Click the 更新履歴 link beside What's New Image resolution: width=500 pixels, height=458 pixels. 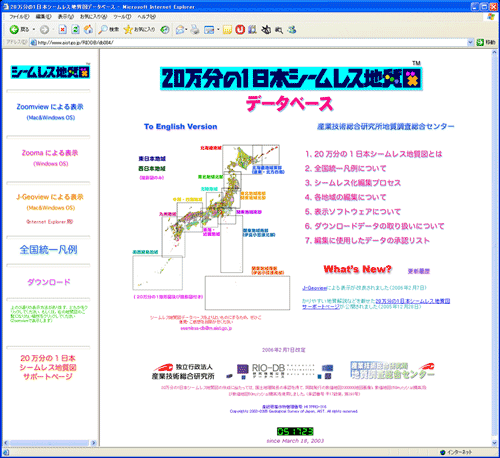coord(419,271)
